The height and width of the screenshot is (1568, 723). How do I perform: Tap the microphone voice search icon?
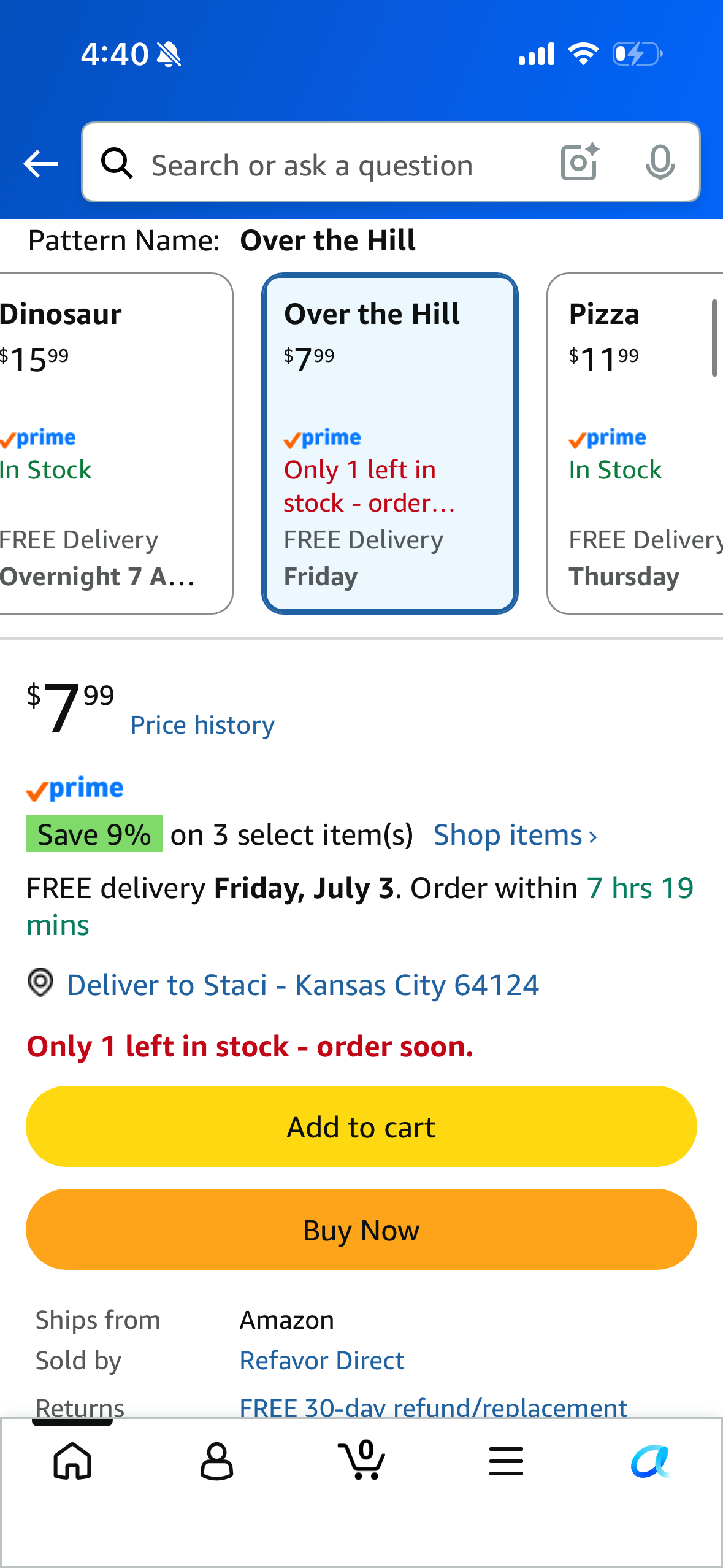point(660,163)
